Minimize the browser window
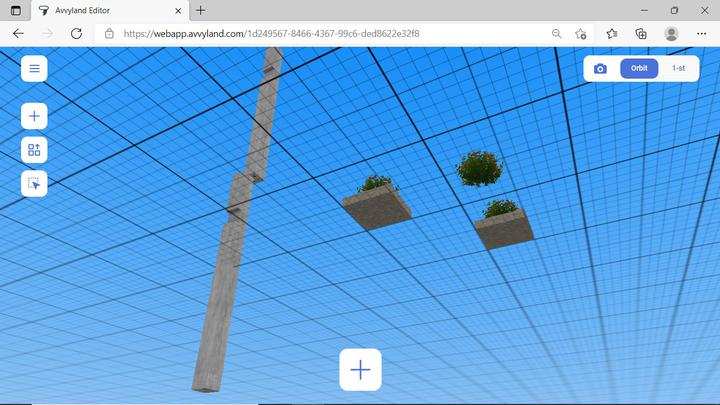This screenshot has width=720, height=405. (x=644, y=10)
